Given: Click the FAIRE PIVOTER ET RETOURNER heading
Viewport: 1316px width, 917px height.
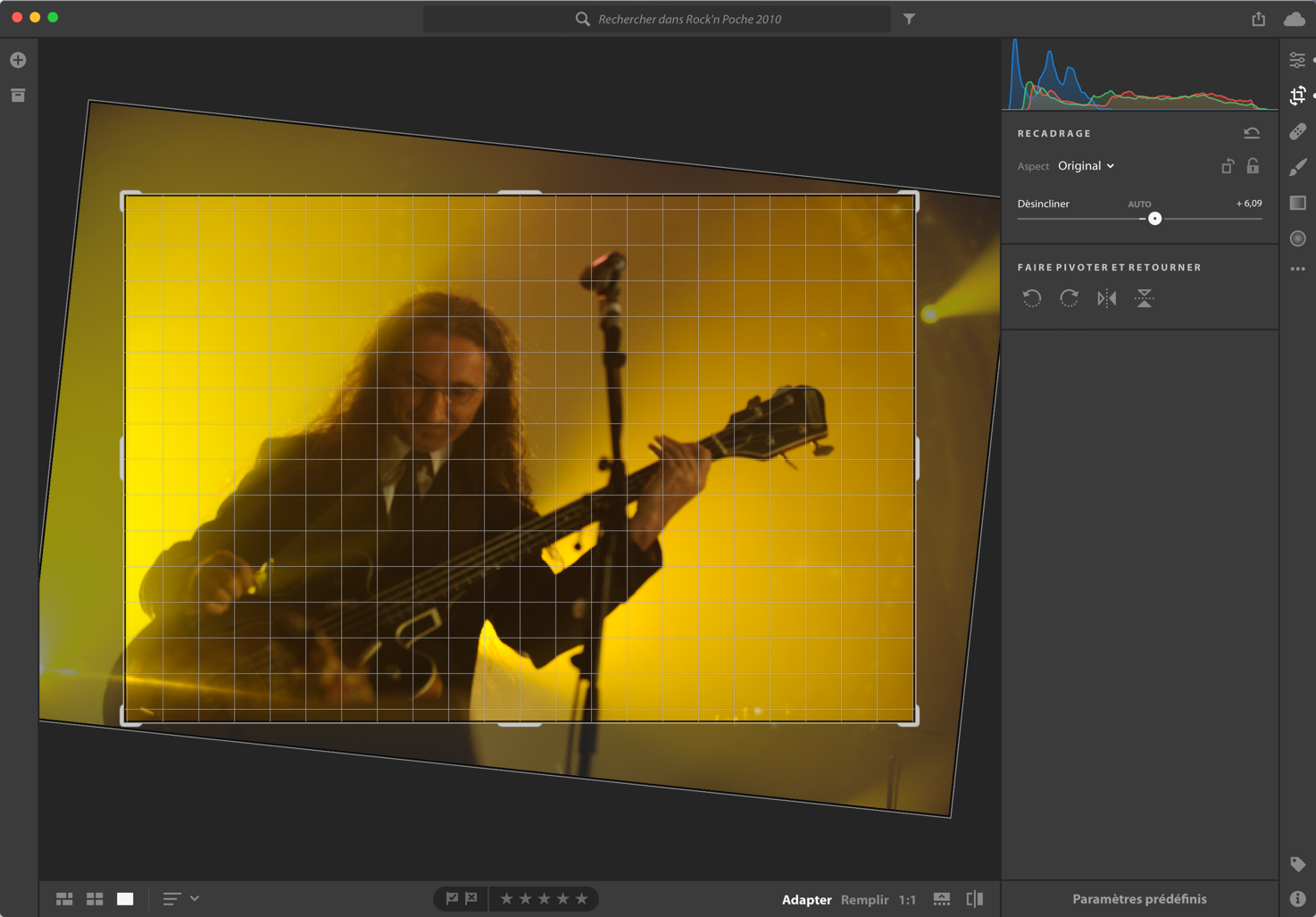Looking at the screenshot, I should (1109, 268).
